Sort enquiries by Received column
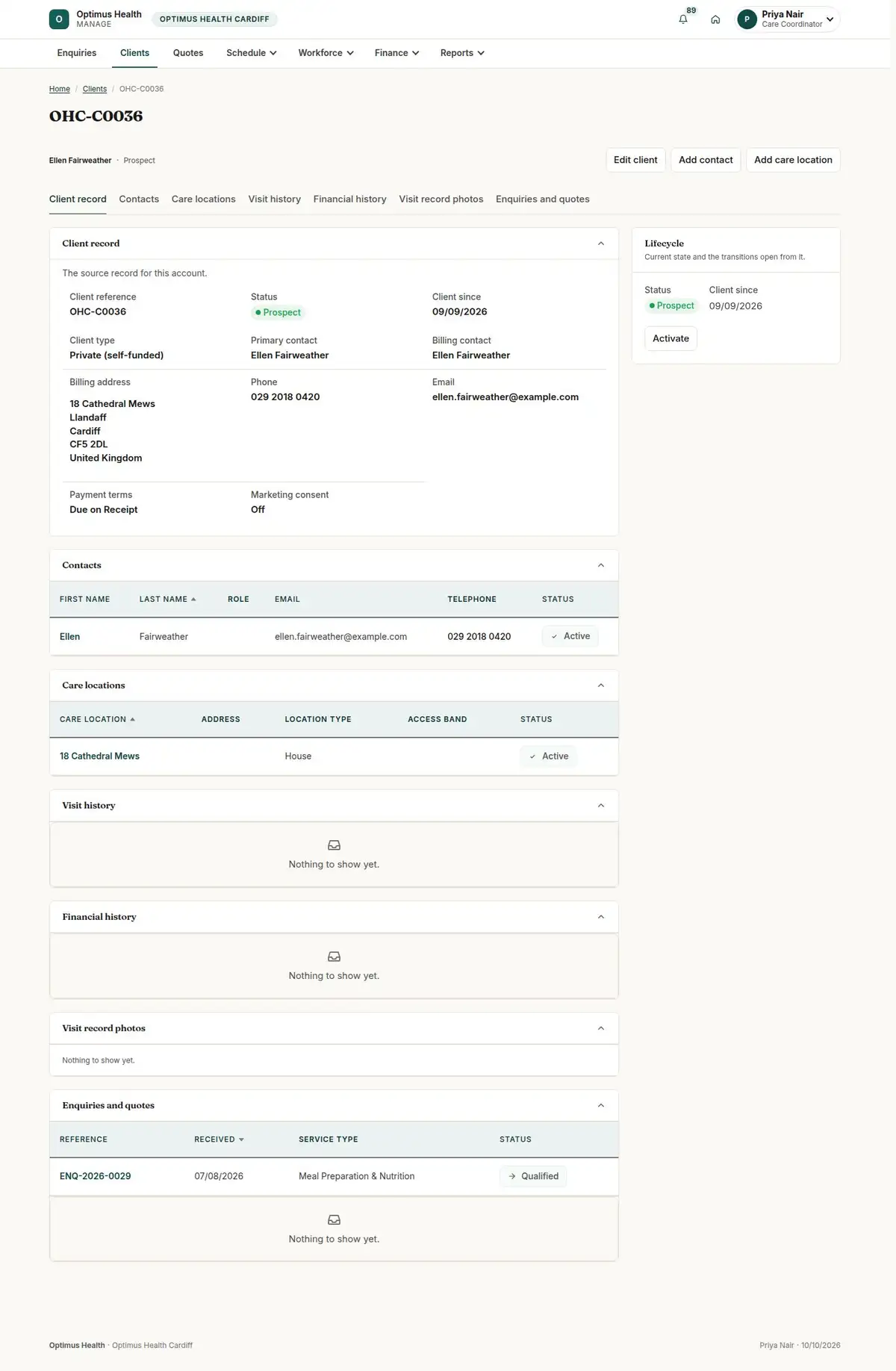 click(219, 1140)
